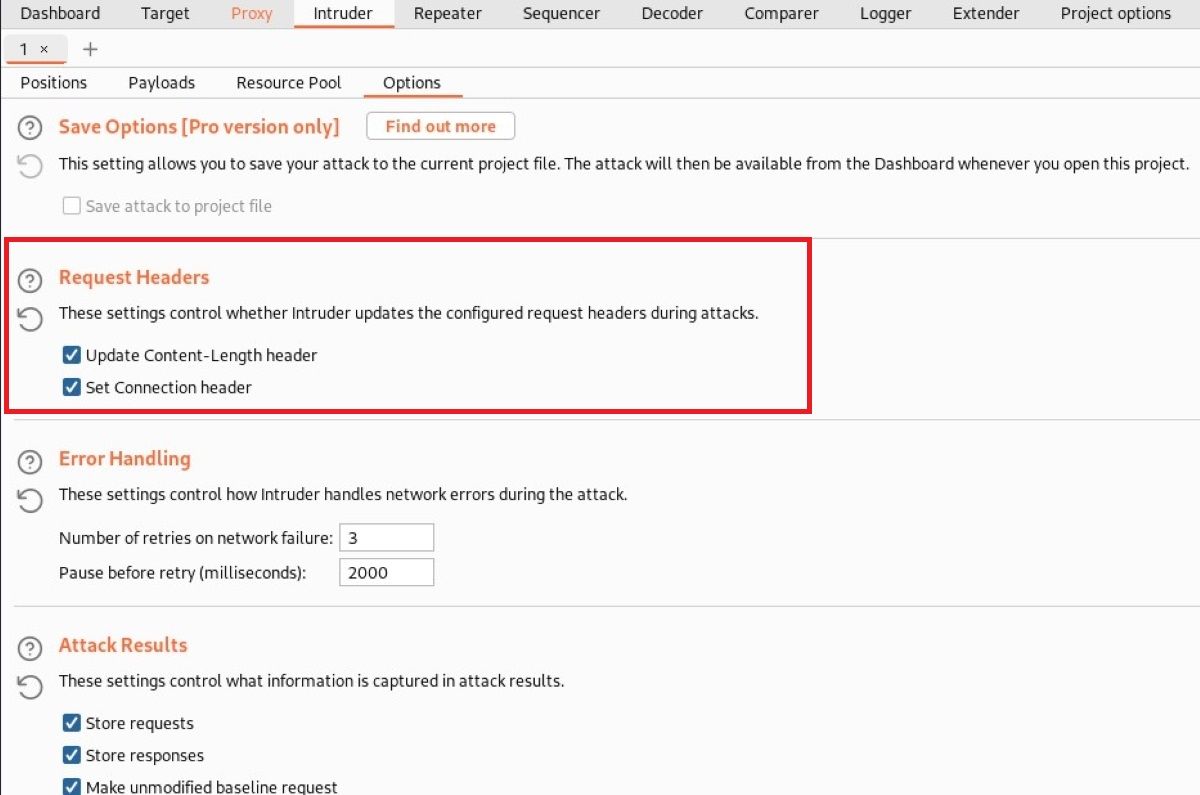The image size is (1200, 795).
Task: Switch to the Sequencer tab
Action: (561, 14)
